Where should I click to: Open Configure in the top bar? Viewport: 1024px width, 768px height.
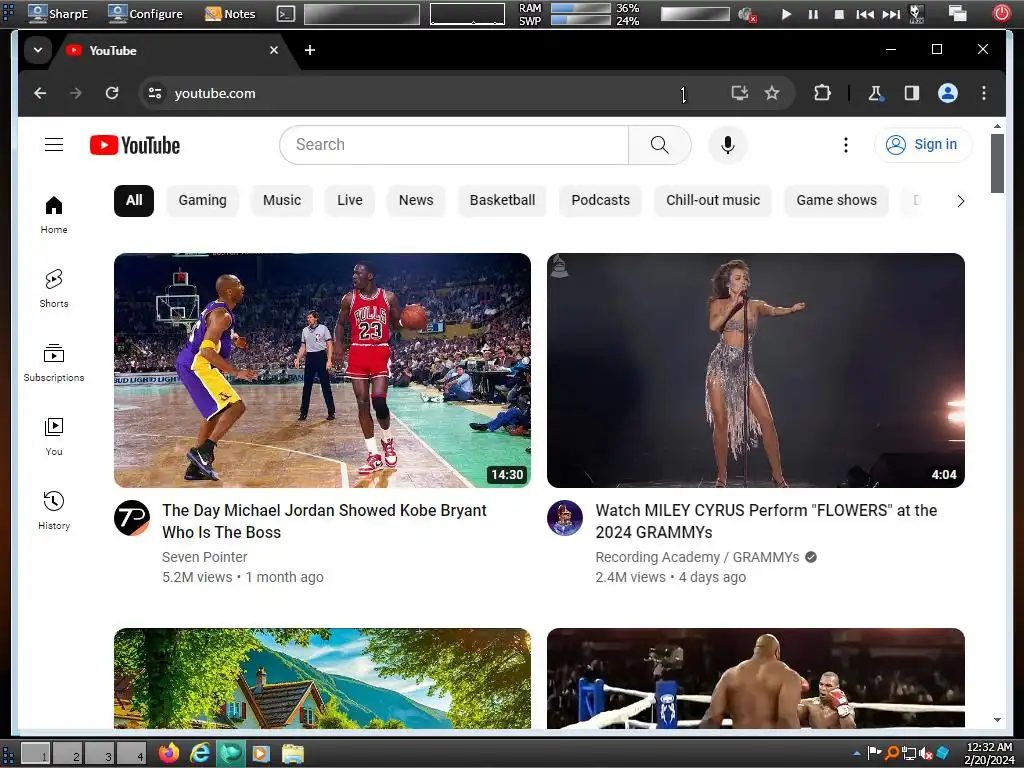(145, 13)
